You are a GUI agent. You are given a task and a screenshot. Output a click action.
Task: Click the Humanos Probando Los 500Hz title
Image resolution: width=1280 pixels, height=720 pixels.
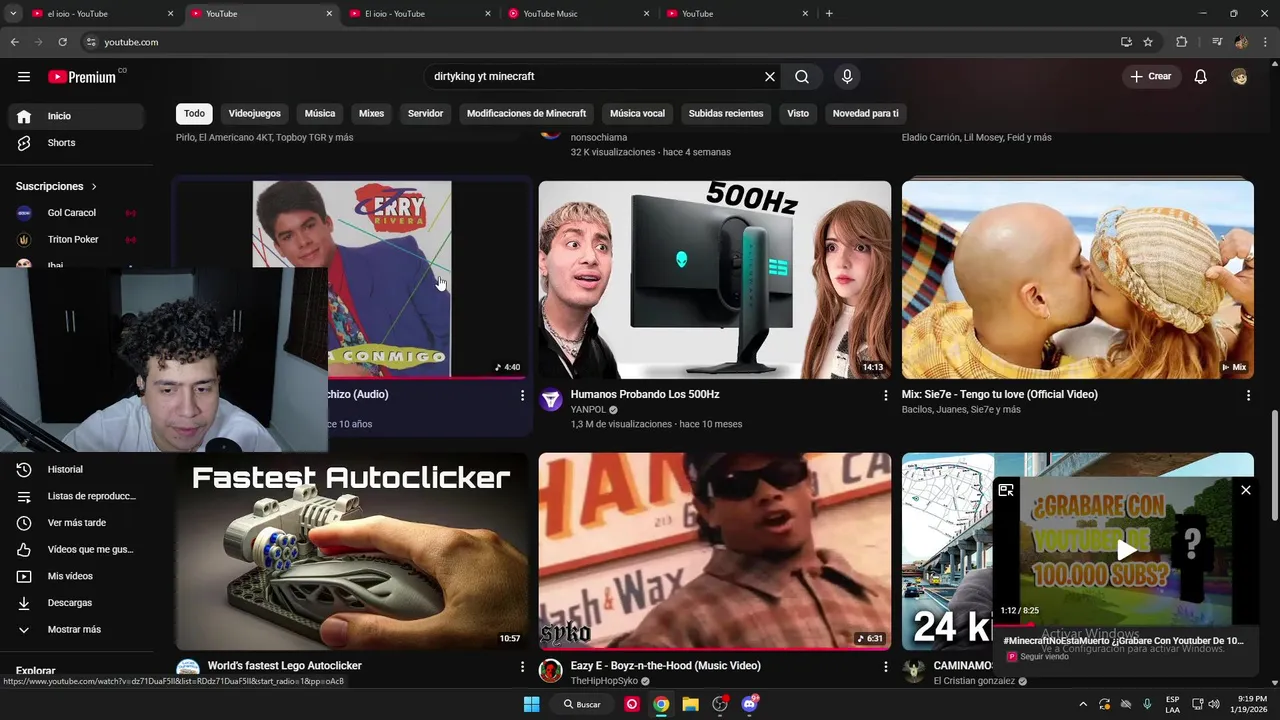point(645,395)
